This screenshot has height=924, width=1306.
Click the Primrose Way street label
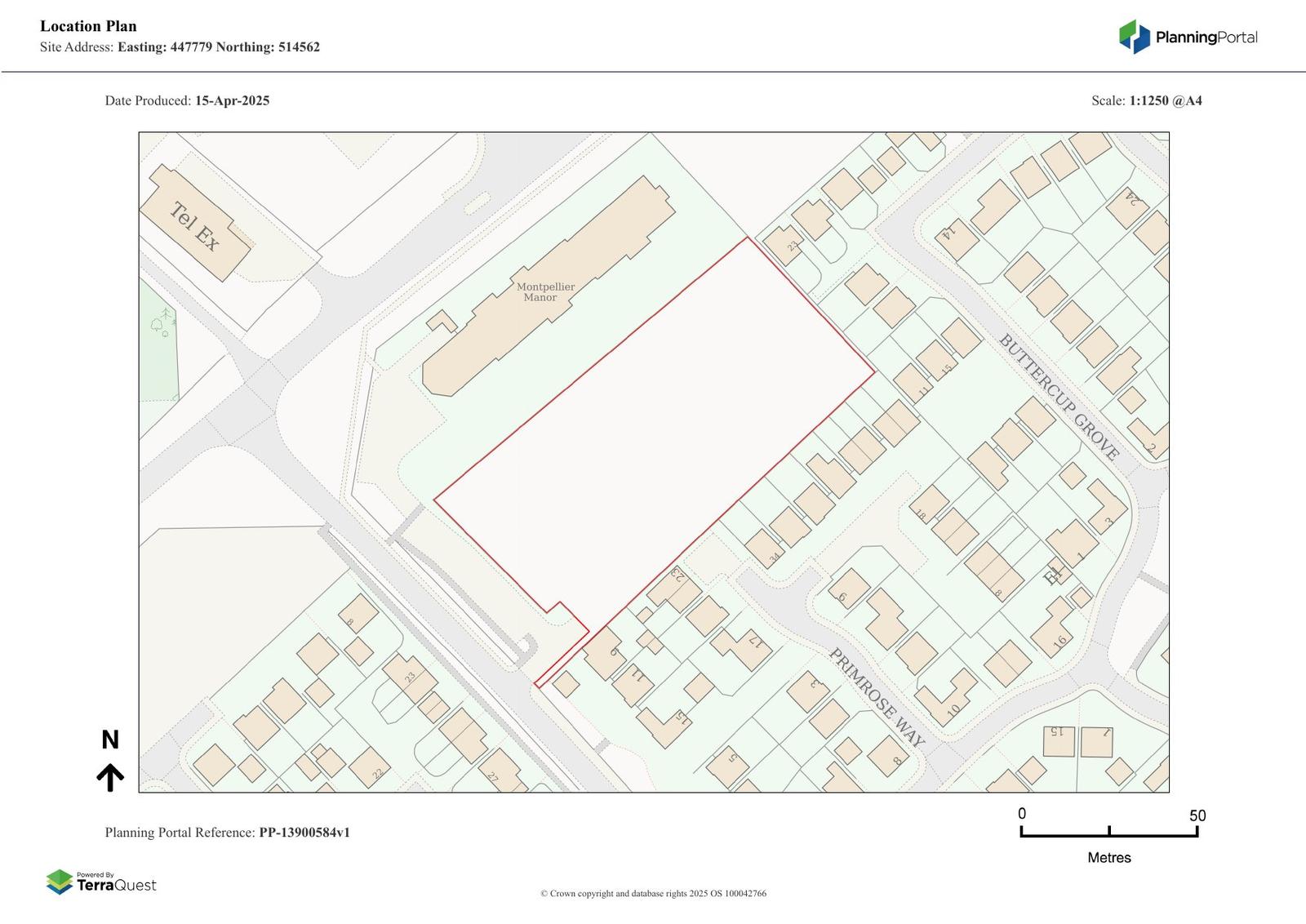tap(877, 697)
